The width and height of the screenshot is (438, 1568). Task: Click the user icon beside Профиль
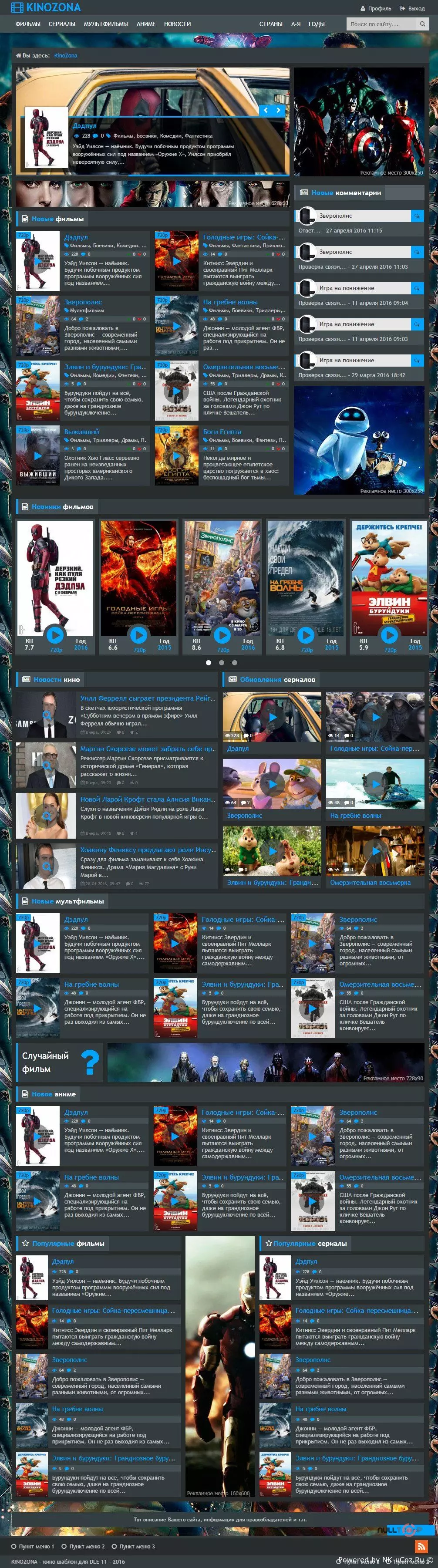[363, 9]
